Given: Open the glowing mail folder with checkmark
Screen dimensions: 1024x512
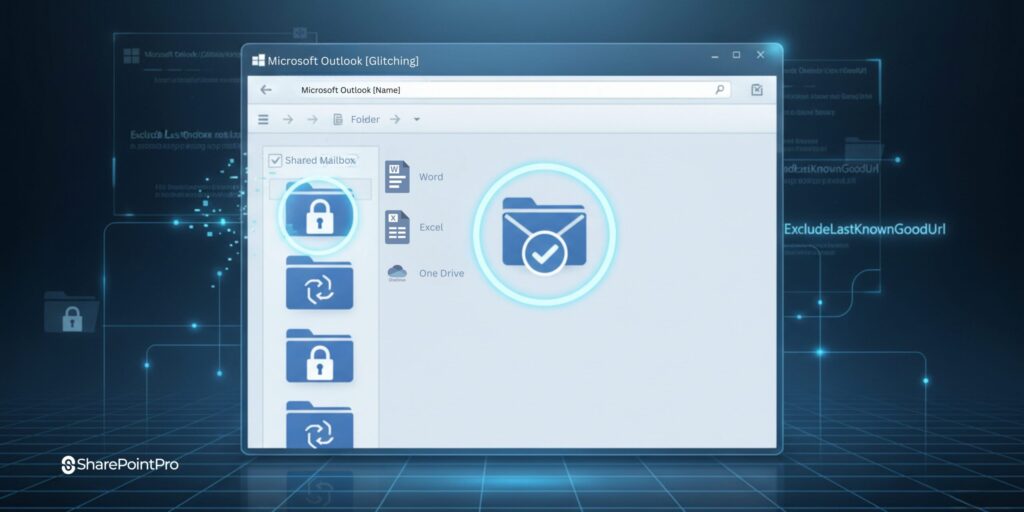Looking at the screenshot, I should pos(544,234).
